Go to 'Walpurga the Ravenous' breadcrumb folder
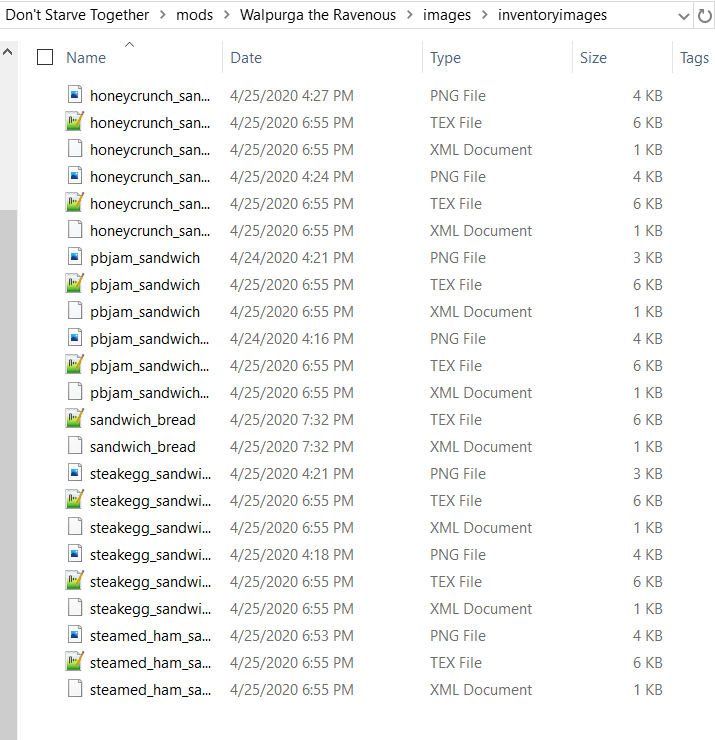Image resolution: width=715 pixels, height=740 pixels. [x=318, y=15]
